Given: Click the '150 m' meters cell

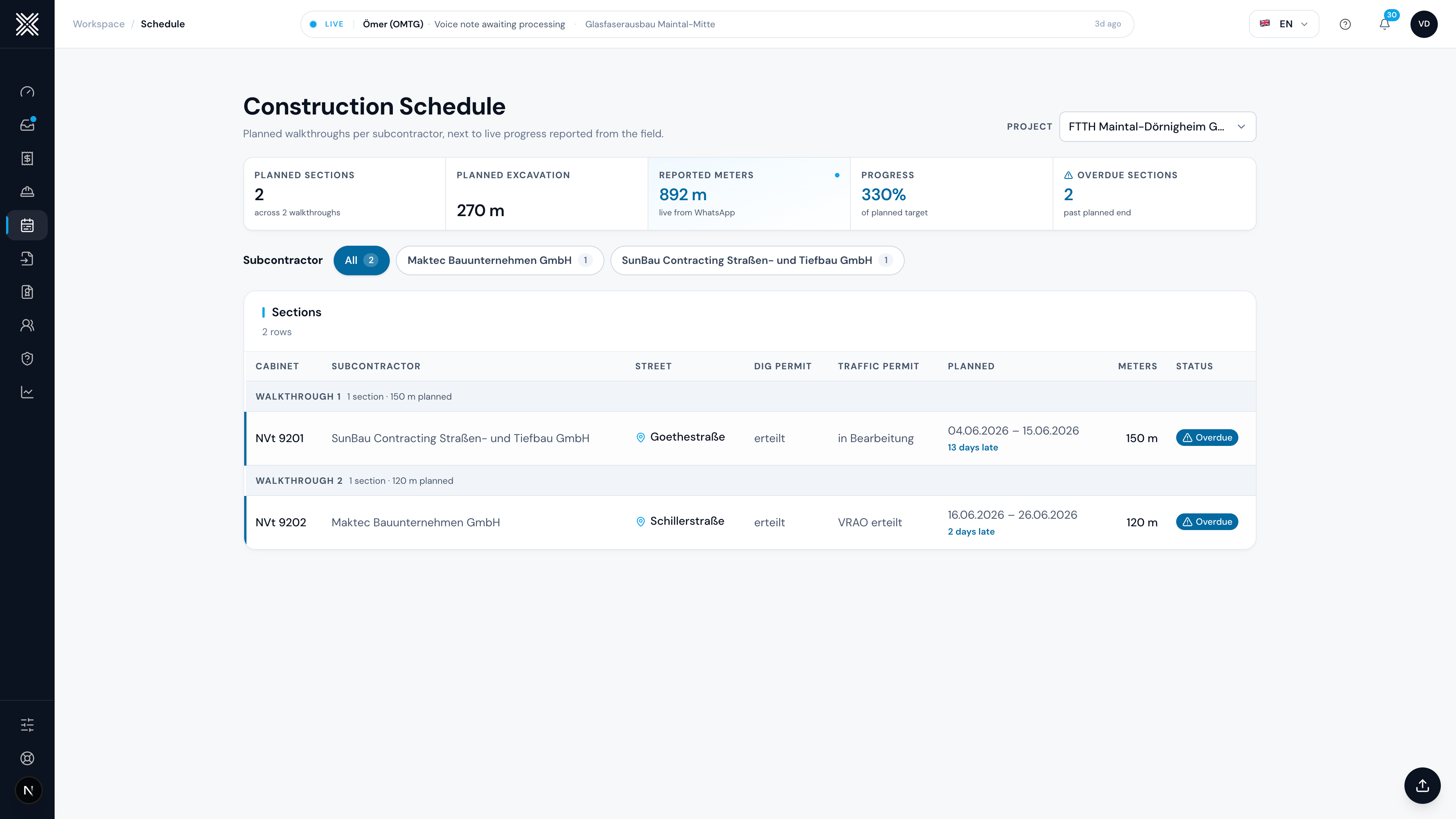Looking at the screenshot, I should tap(1141, 438).
